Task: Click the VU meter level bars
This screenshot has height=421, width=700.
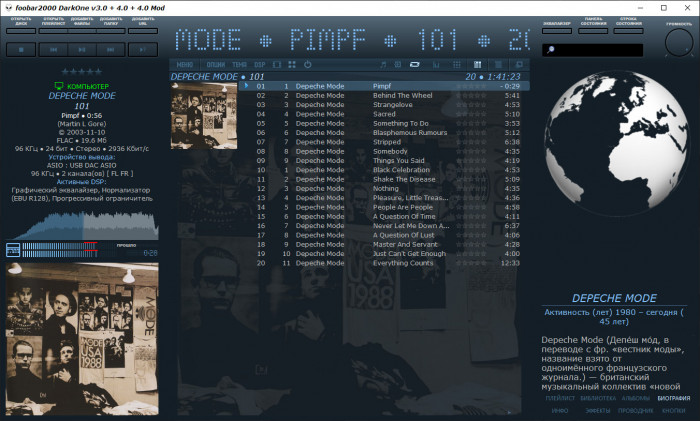Action: pos(60,250)
